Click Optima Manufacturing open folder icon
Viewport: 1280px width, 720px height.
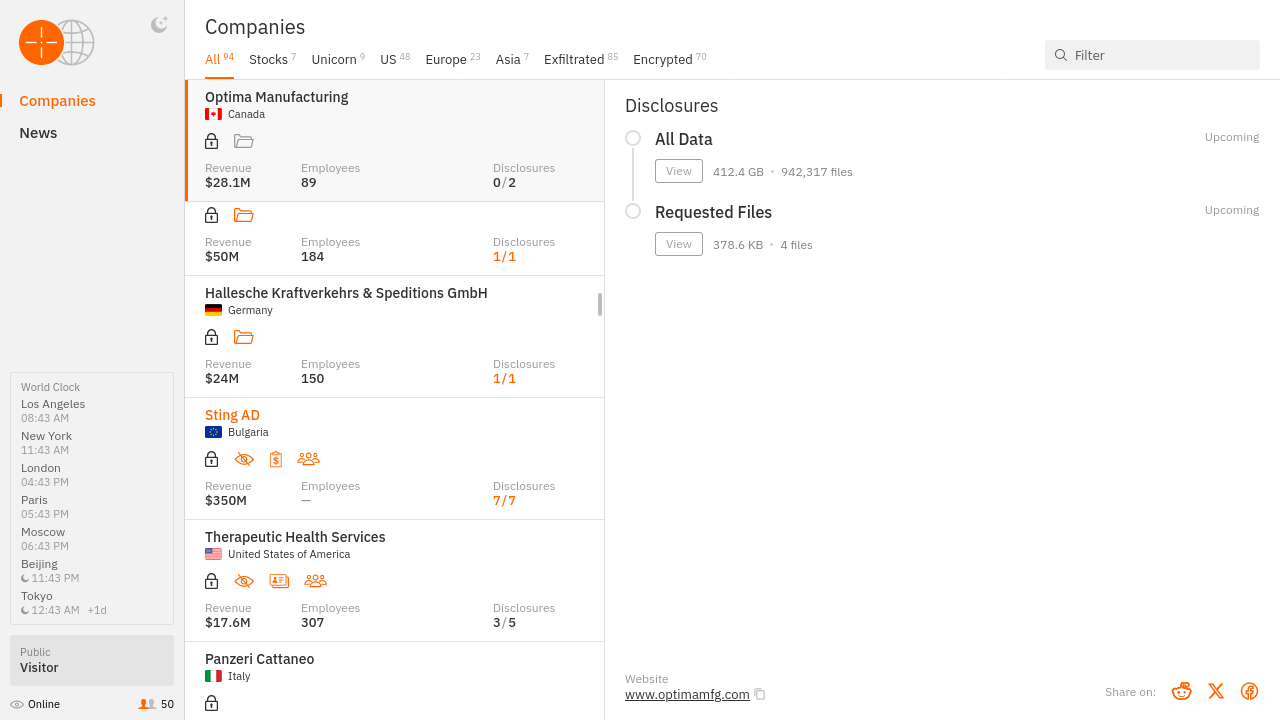pos(244,141)
